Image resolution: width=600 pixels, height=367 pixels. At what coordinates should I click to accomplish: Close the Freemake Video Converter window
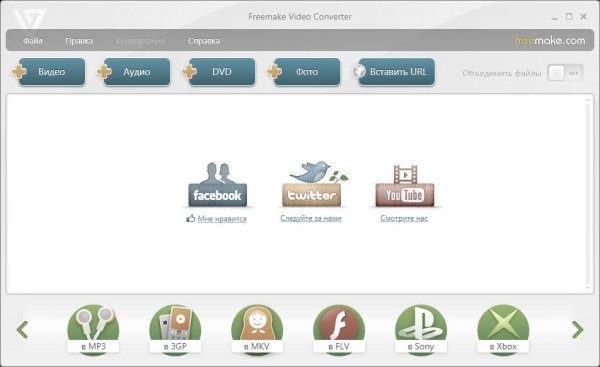coord(584,16)
